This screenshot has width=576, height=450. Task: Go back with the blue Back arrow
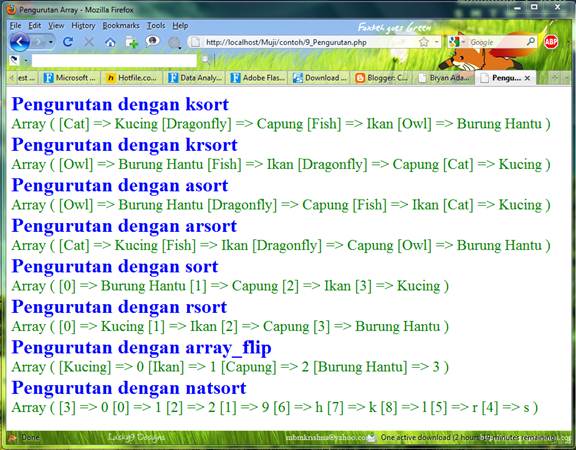click(20, 42)
